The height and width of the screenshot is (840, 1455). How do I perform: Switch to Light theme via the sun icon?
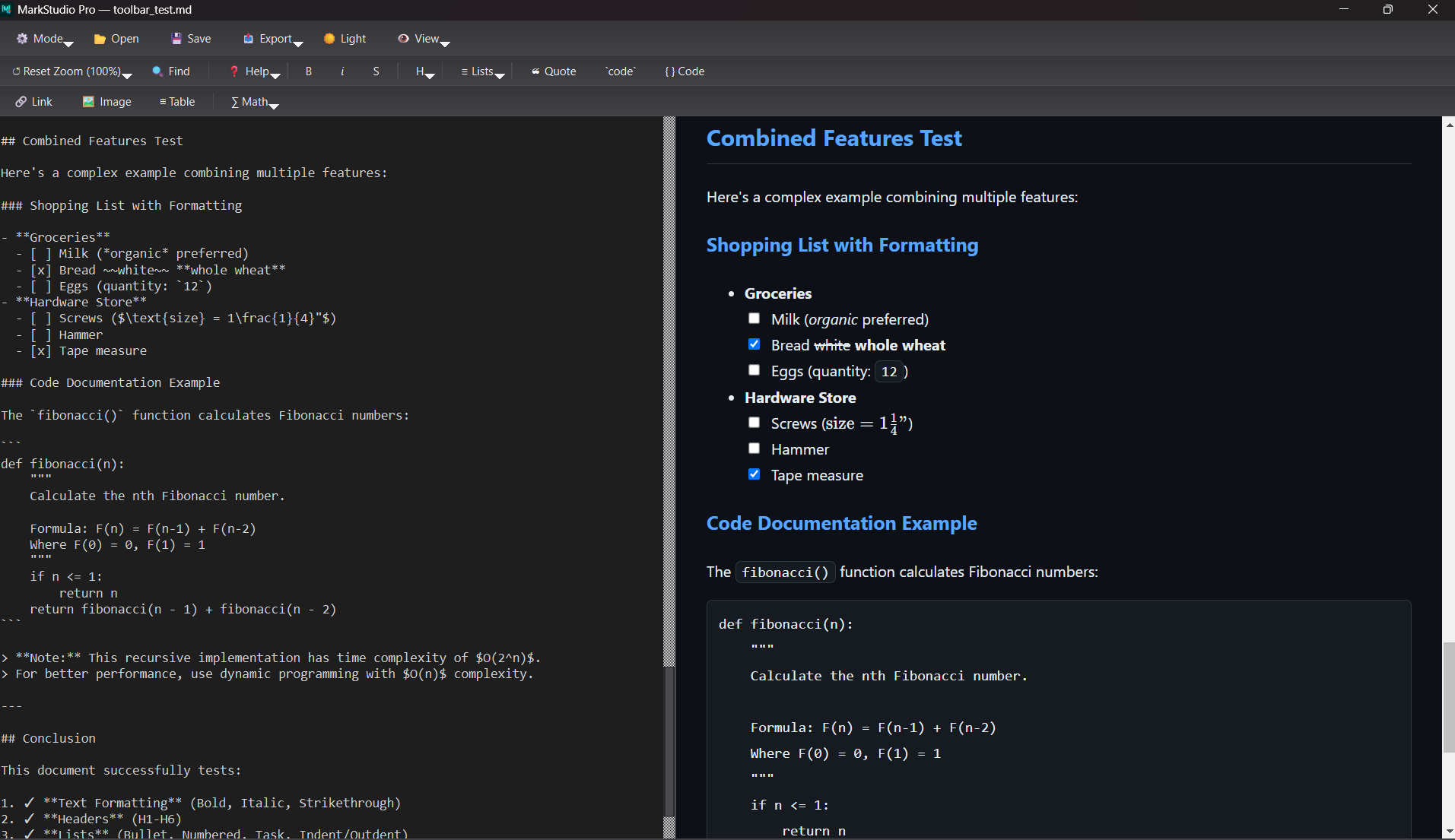(x=329, y=39)
